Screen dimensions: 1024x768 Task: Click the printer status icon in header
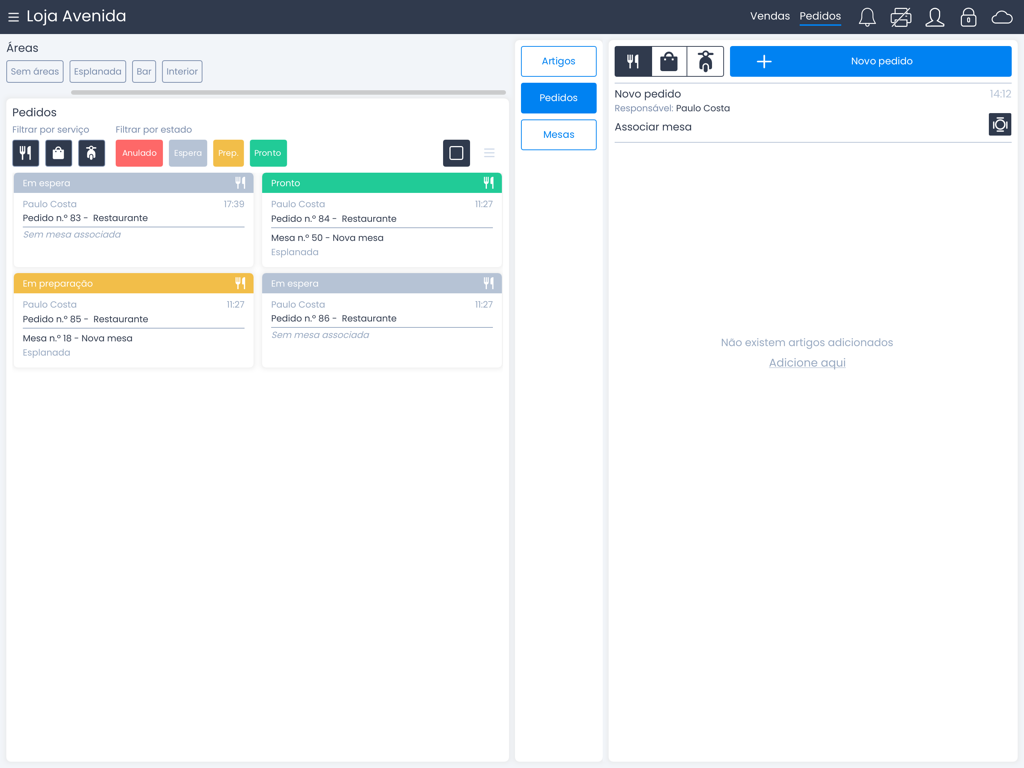point(900,17)
